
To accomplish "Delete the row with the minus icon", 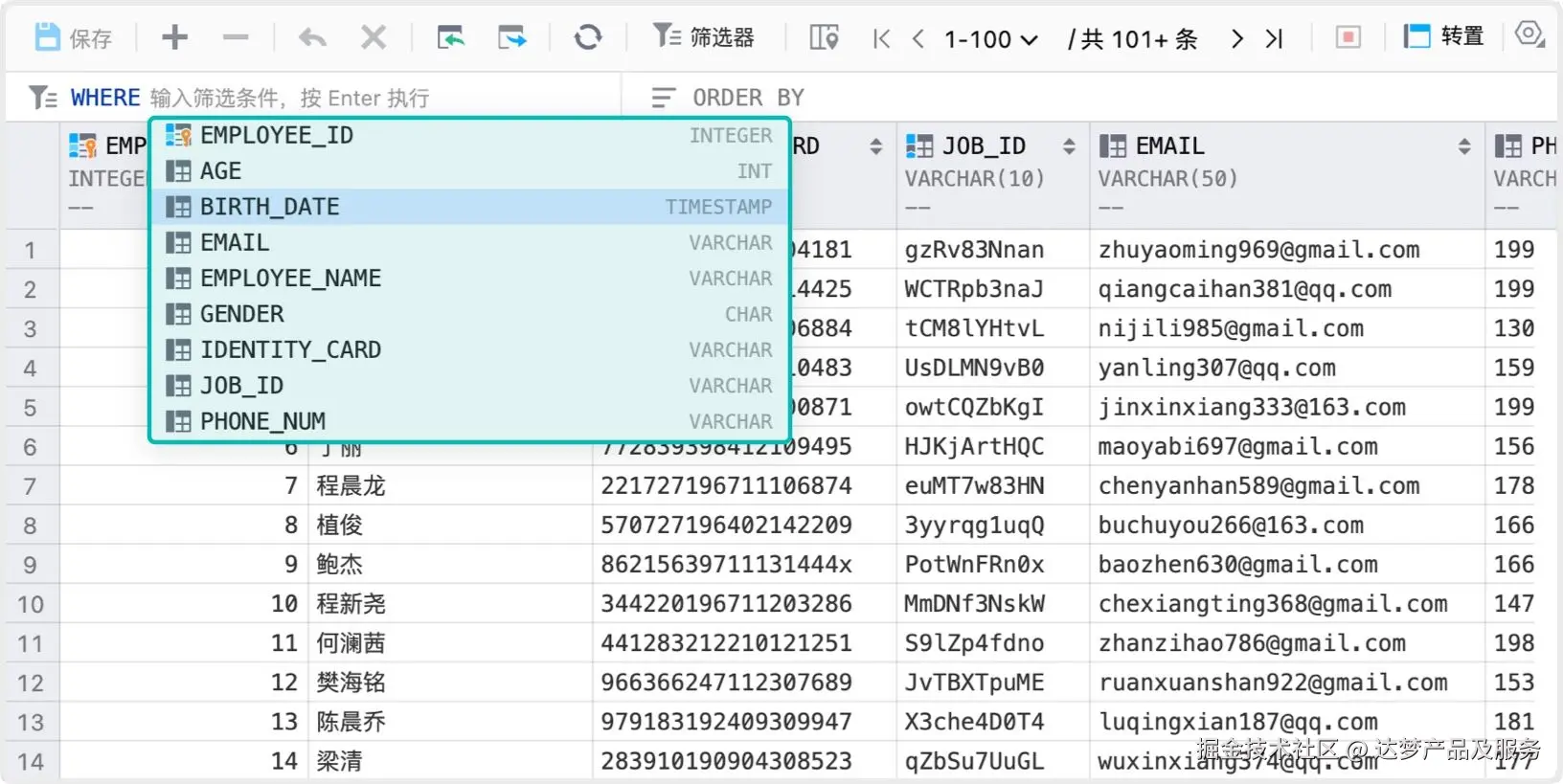I will [236, 38].
